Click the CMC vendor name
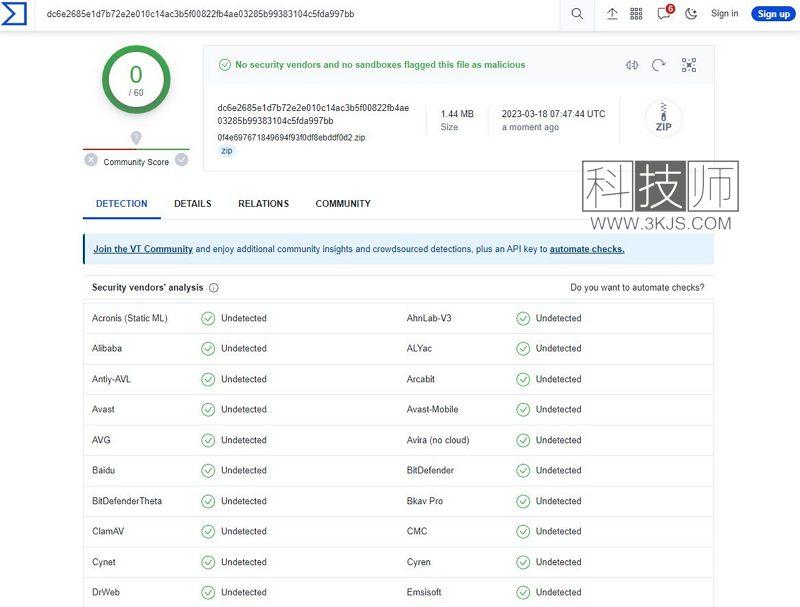Screen dimensions: 800x607 point(417,532)
